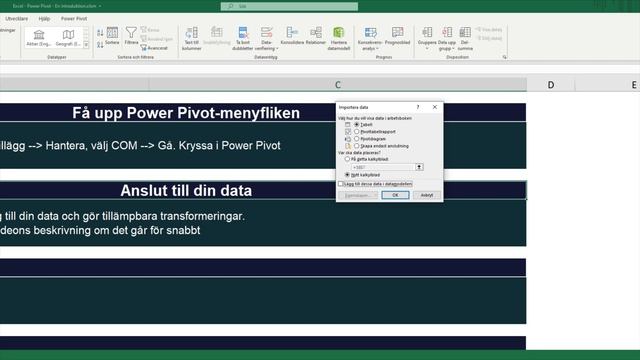Click OK in Importera data dialog
This screenshot has width=640, height=360.
(x=395, y=195)
